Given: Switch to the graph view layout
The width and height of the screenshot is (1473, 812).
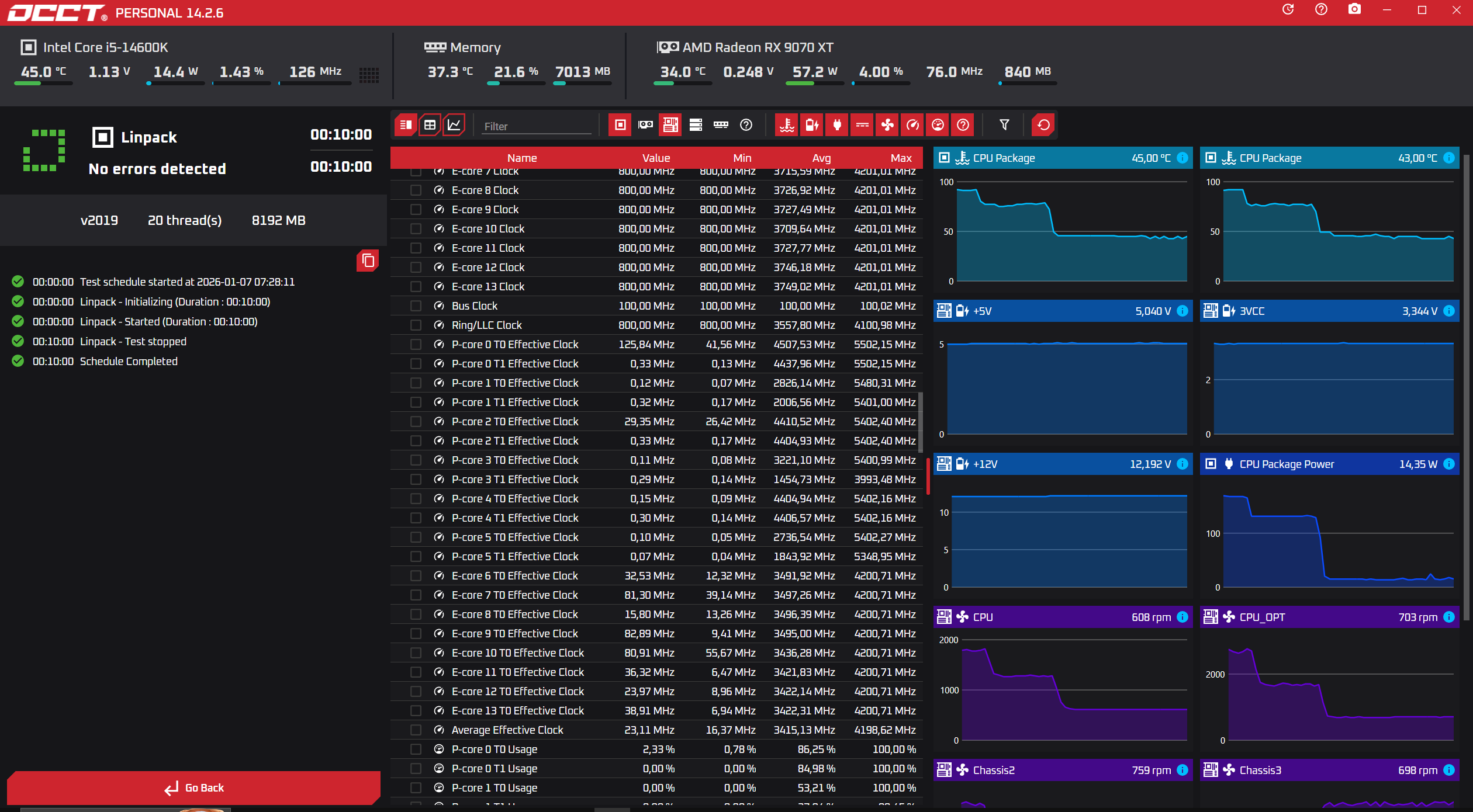Looking at the screenshot, I should (x=454, y=125).
